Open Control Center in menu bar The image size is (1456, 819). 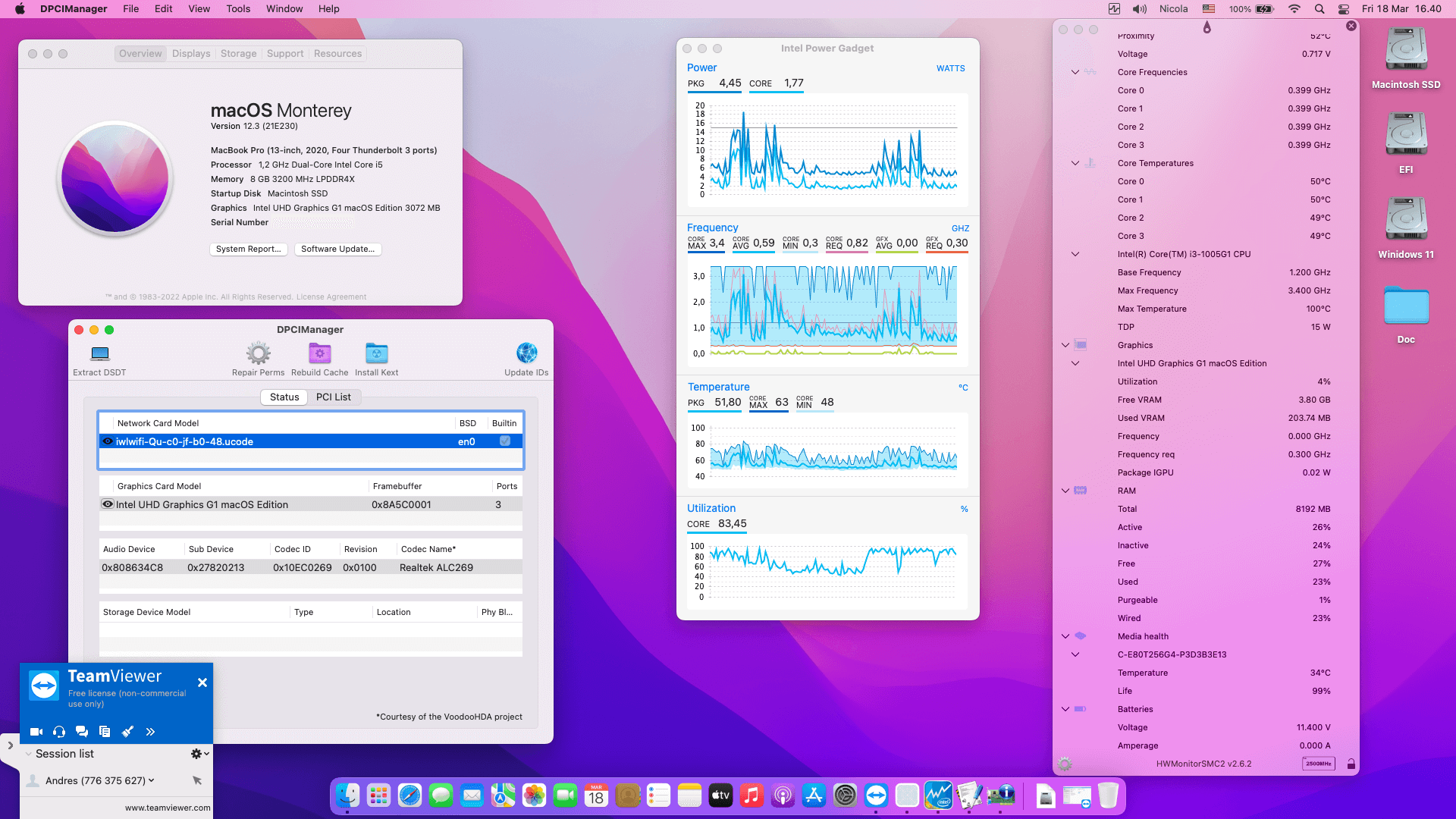(x=1343, y=9)
